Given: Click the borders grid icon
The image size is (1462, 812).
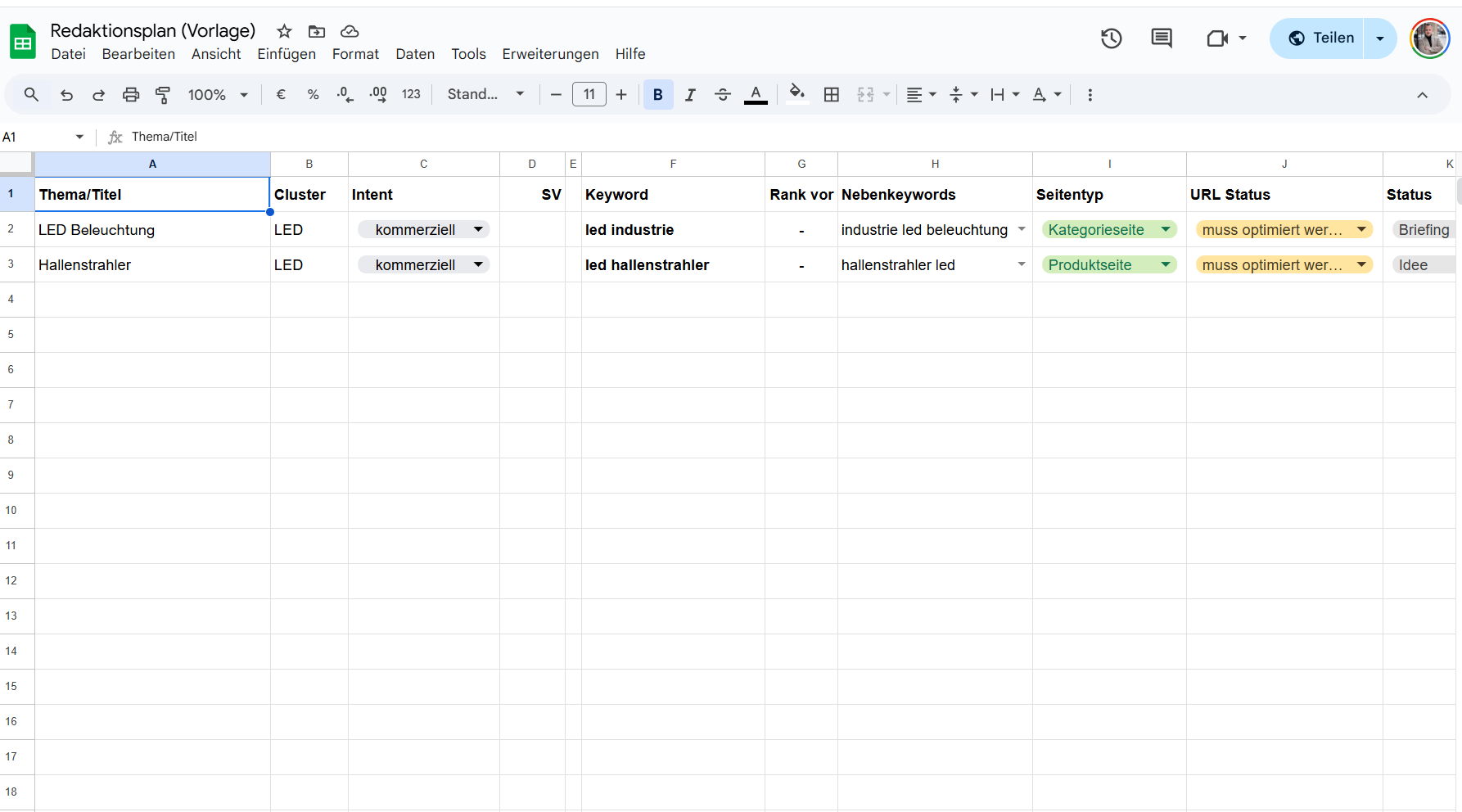Looking at the screenshot, I should point(832,95).
